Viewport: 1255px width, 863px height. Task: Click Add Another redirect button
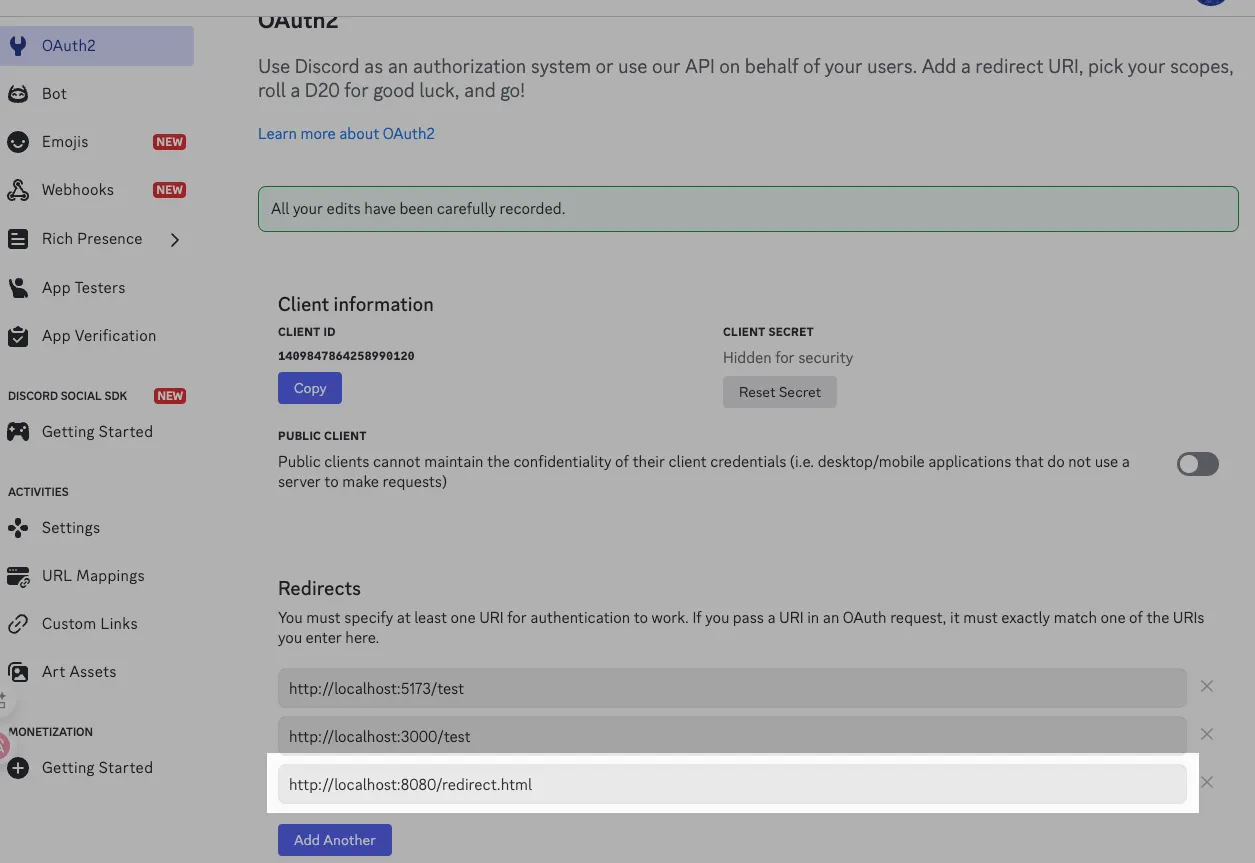[334, 840]
